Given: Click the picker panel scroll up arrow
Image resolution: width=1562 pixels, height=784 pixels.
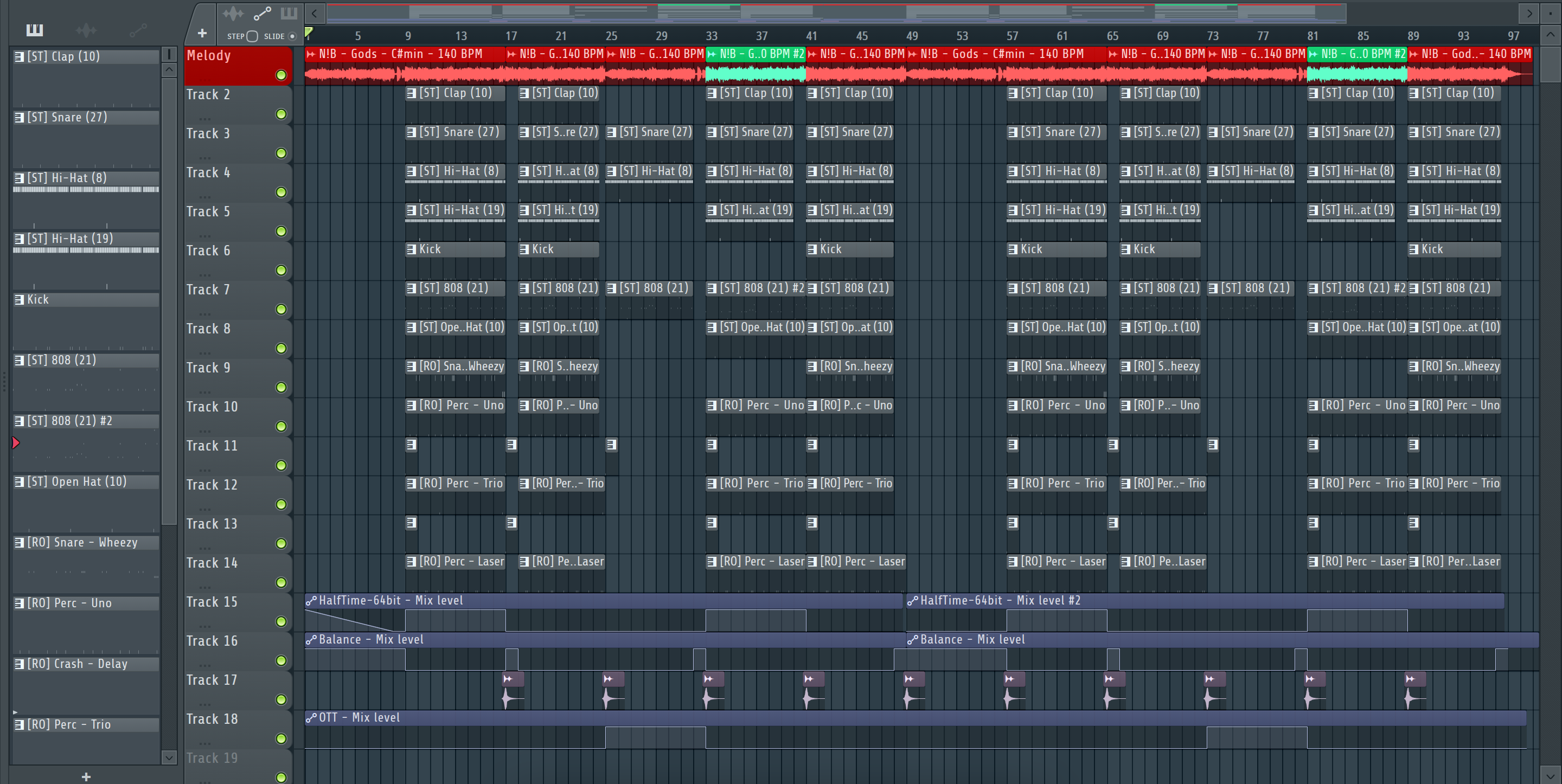Looking at the screenshot, I should coord(169,70).
